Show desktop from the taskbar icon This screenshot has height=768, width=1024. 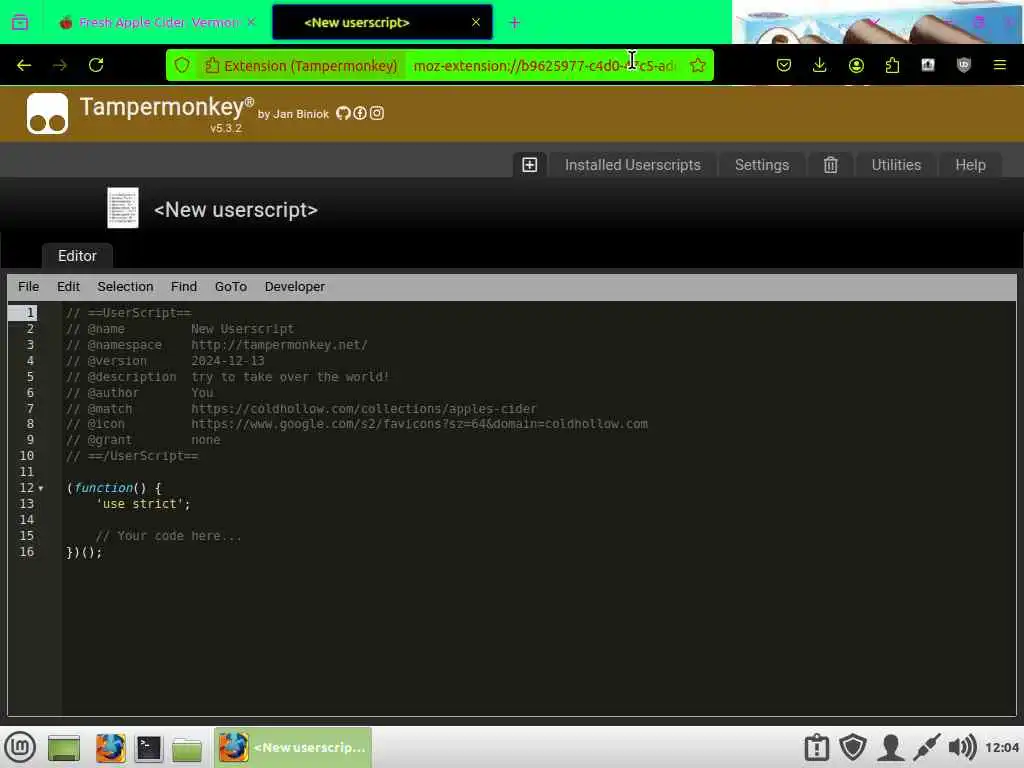[x=64, y=748]
